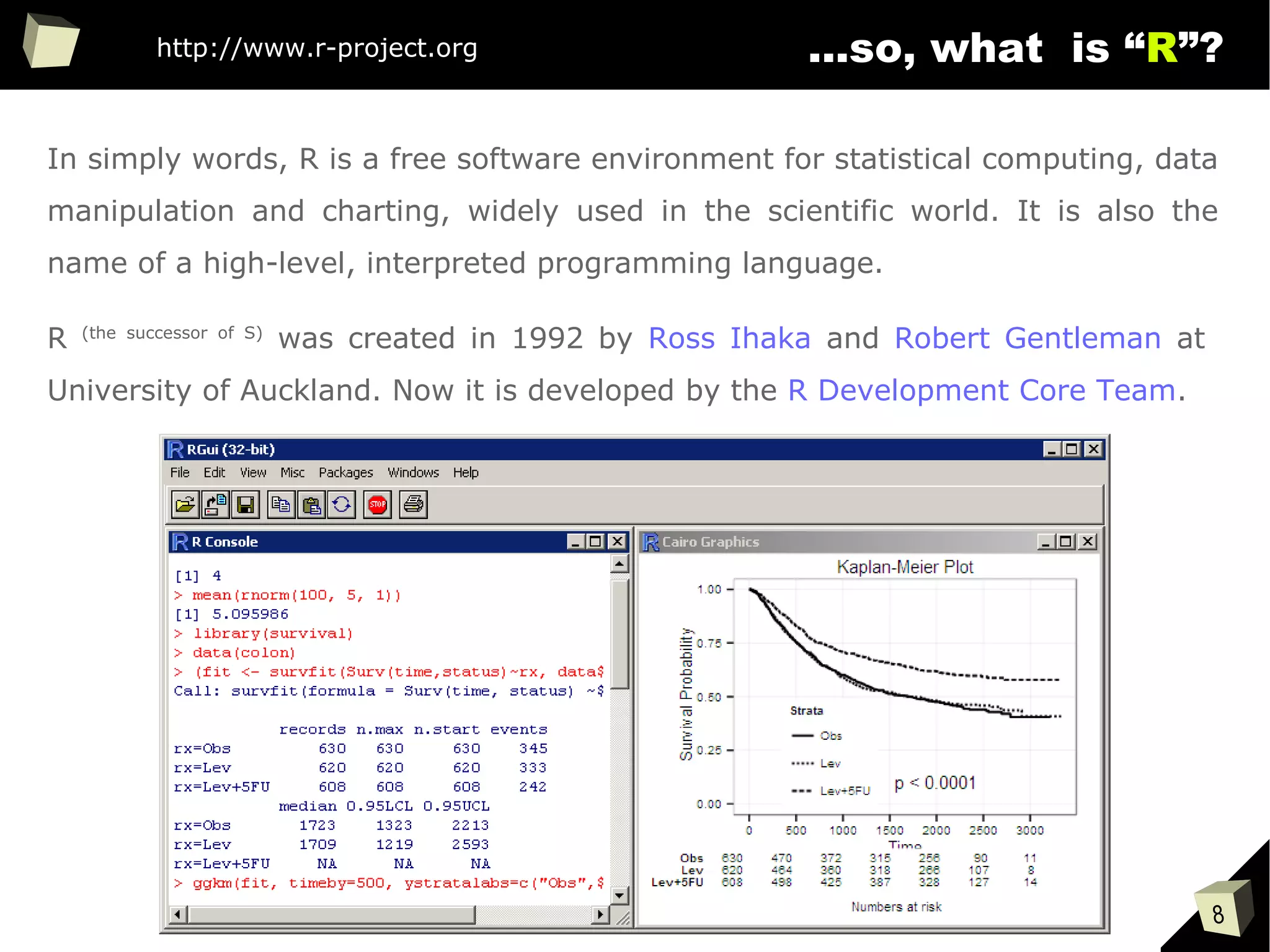Click the '[1] 5.095986' output line
The height and width of the screenshot is (952, 1270).
(231, 614)
